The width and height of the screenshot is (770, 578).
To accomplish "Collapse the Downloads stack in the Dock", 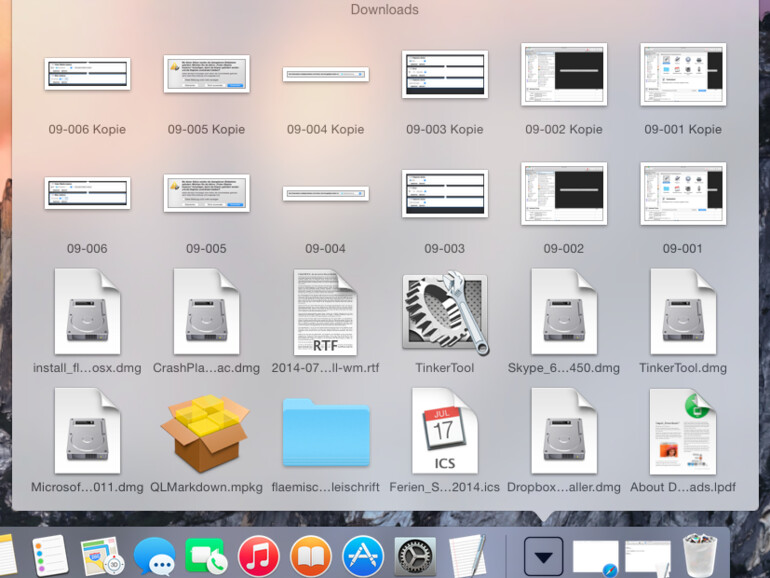I will [543, 555].
